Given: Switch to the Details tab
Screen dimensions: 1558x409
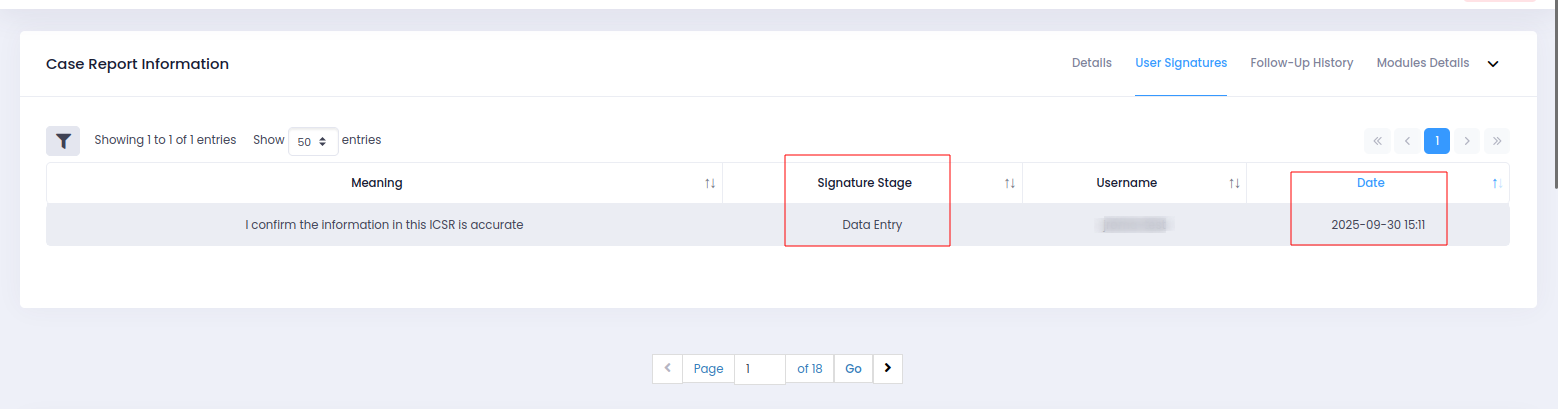Looking at the screenshot, I should (x=1091, y=63).
